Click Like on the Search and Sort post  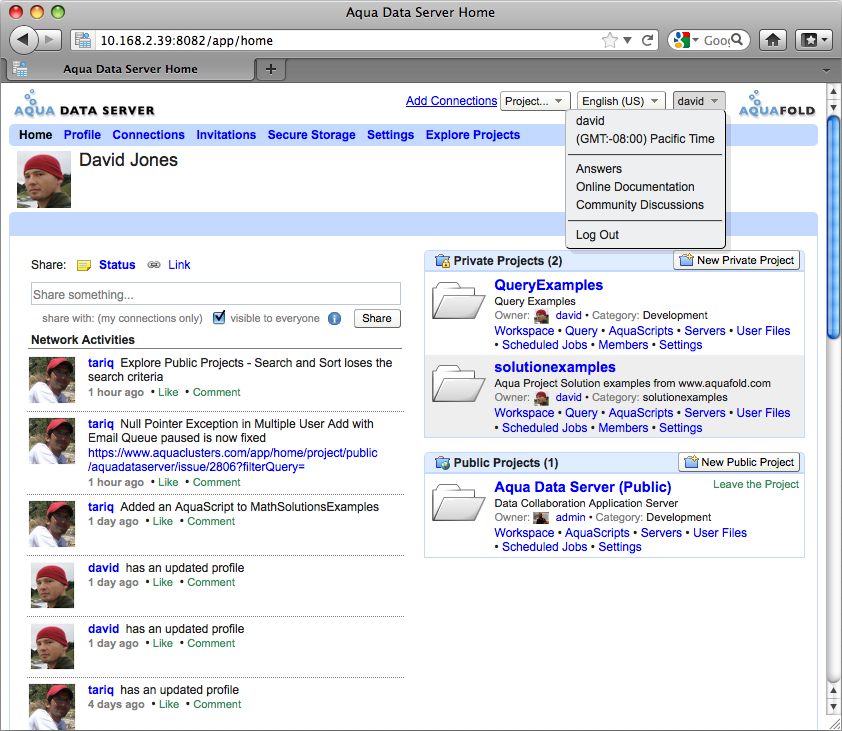(x=168, y=392)
